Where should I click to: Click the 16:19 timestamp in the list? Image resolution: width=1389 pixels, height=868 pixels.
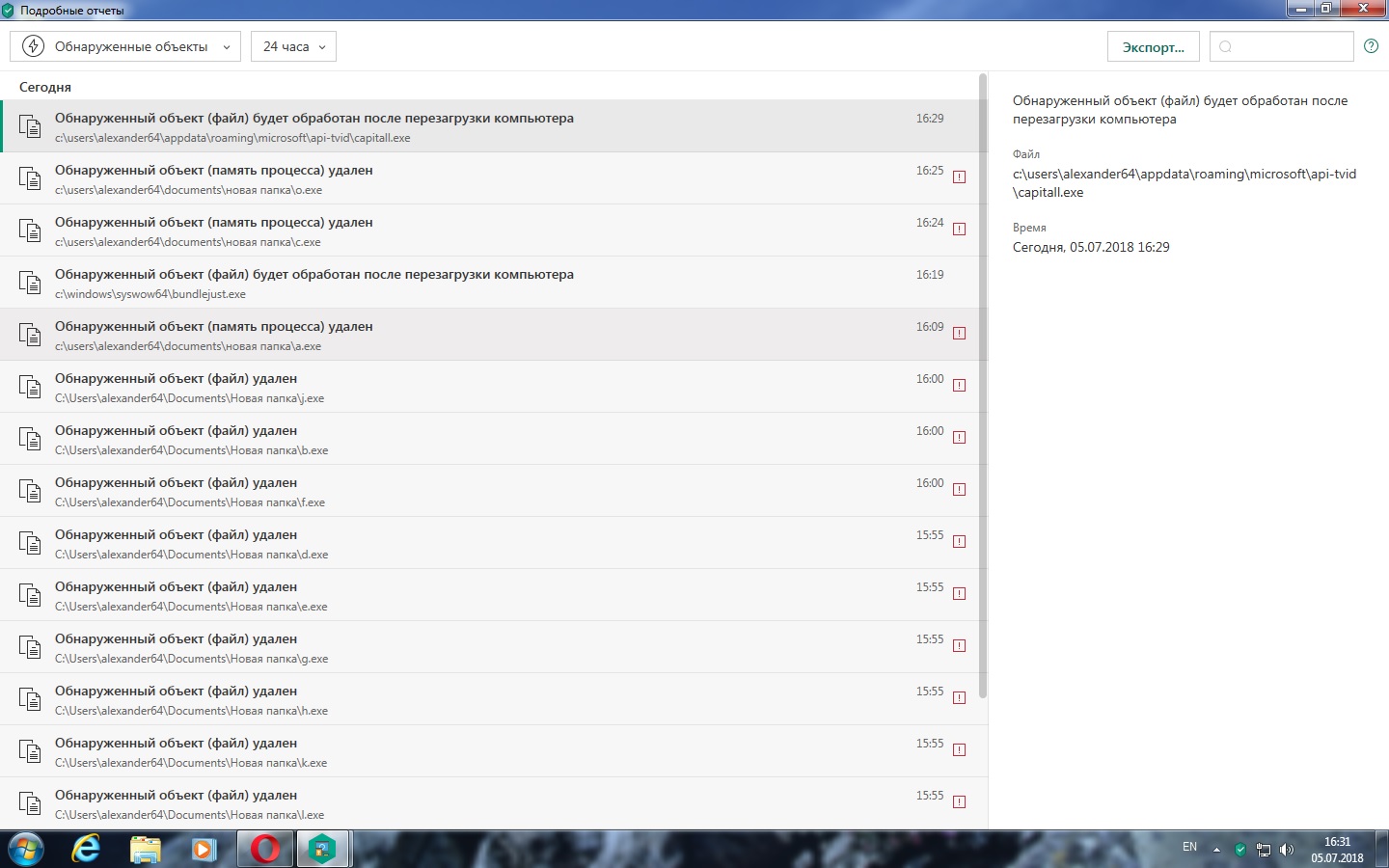click(x=930, y=275)
